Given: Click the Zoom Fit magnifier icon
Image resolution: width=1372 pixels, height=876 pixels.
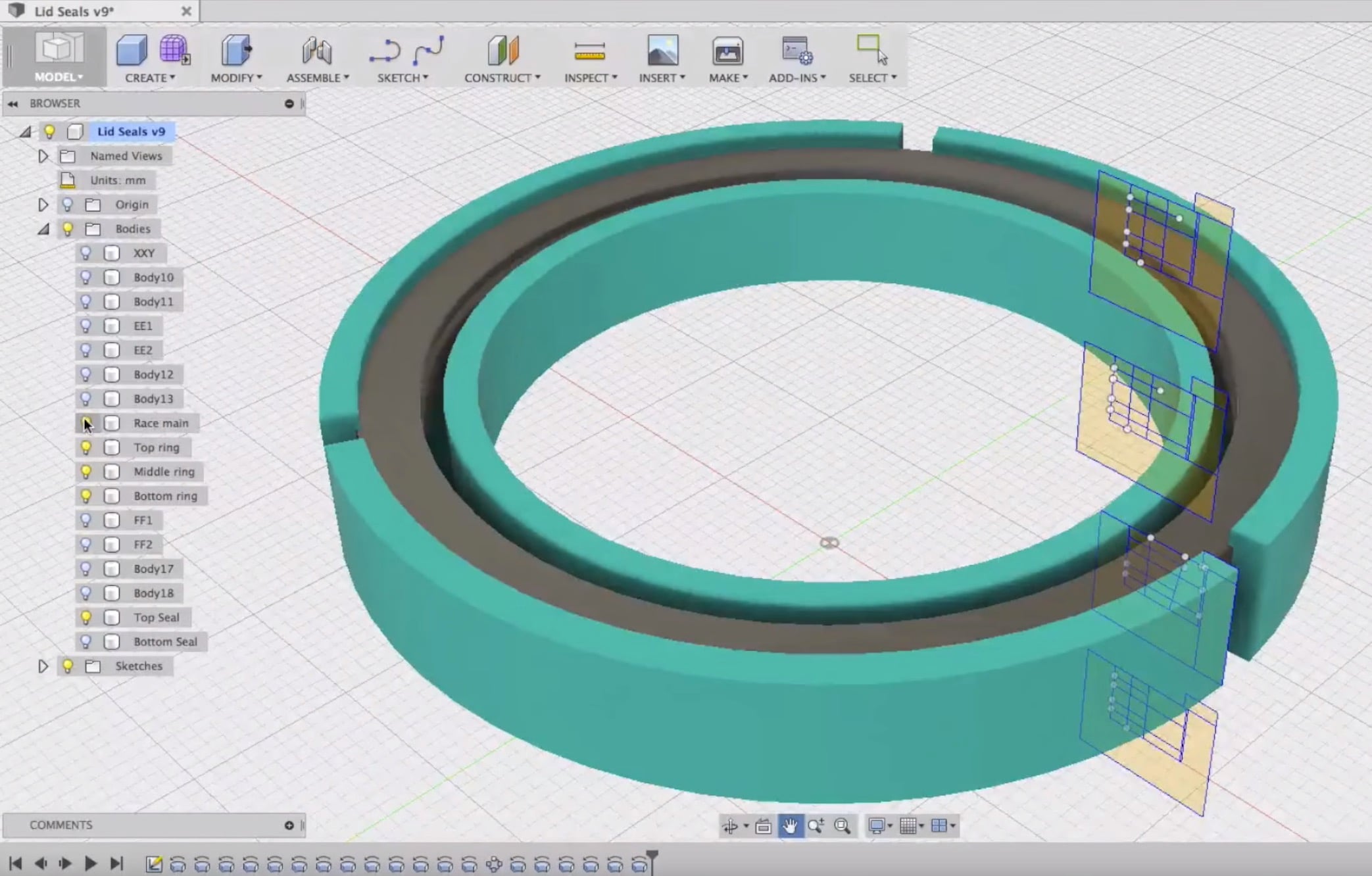Looking at the screenshot, I should 842,826.
